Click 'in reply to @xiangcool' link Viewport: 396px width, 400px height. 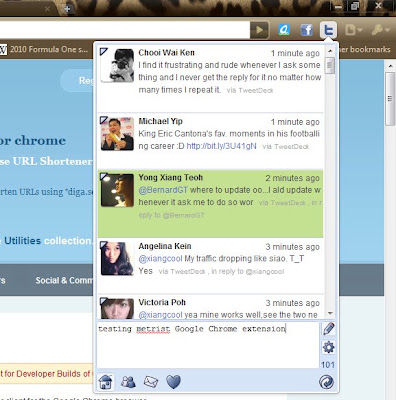point(248,272)
